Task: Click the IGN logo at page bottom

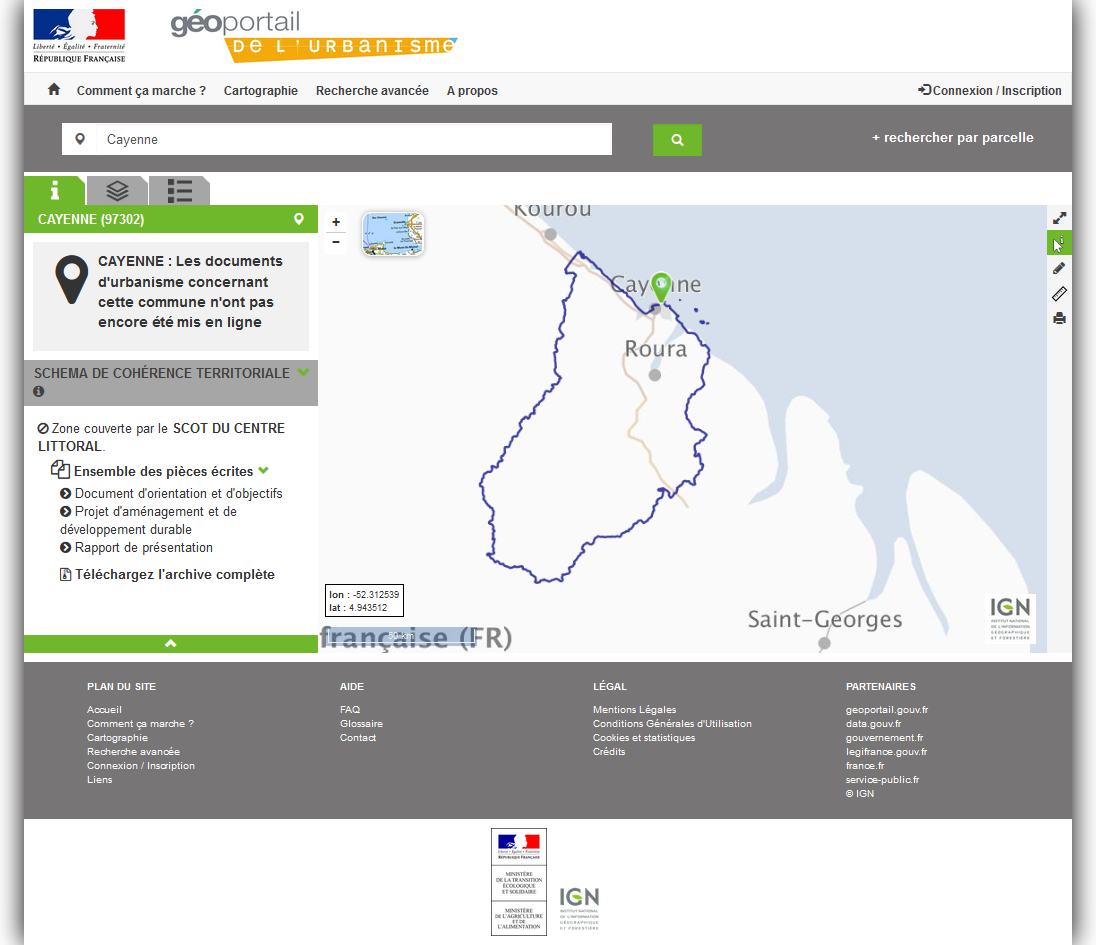Action: coord(579,908)
